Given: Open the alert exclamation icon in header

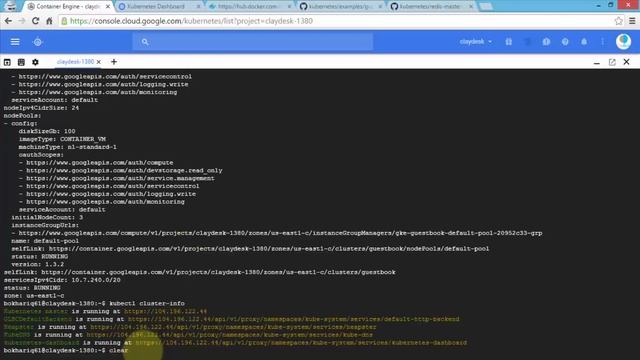Looking at the screenshot, I should [x=546, y=42].
